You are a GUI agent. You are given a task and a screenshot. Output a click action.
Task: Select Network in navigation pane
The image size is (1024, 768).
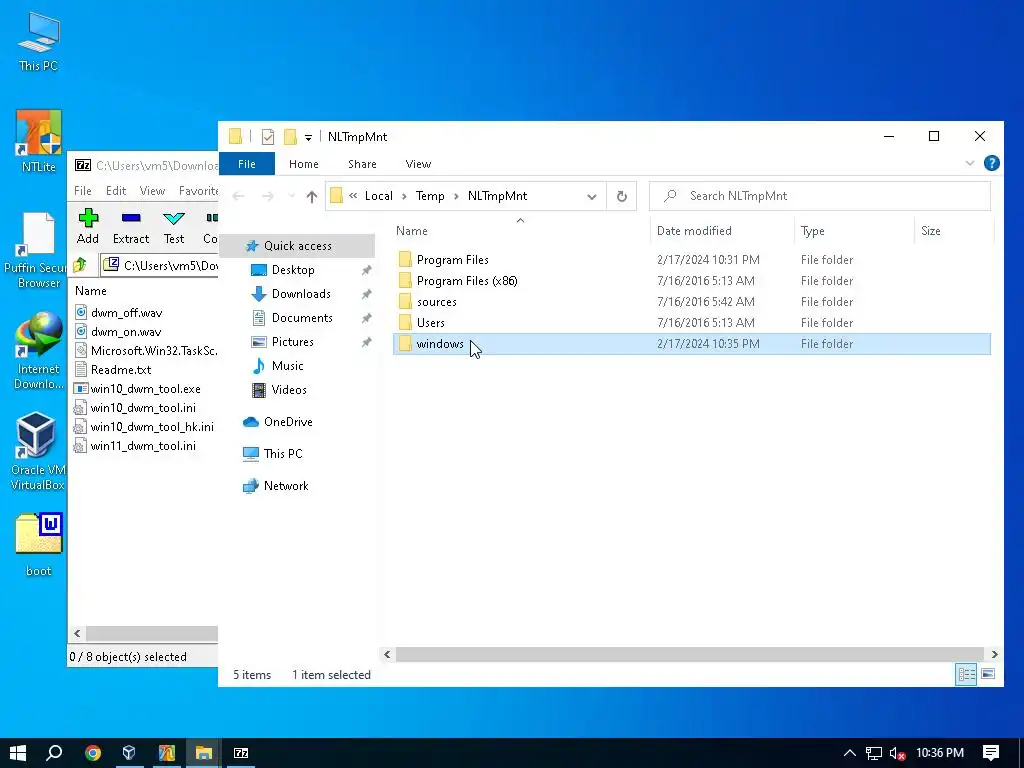coord(286,486)
